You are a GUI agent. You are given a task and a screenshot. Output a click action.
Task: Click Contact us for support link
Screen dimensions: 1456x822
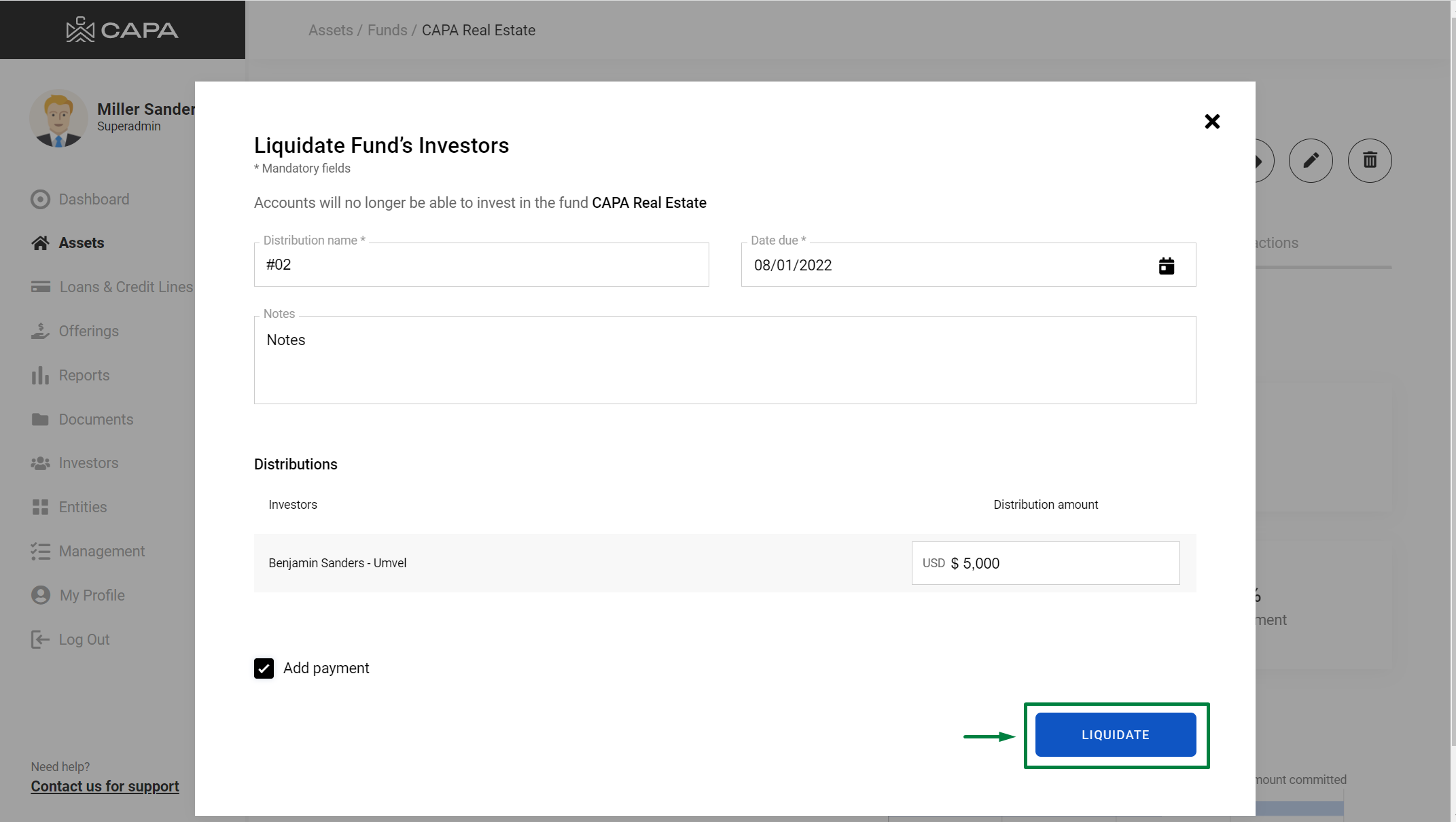[105, 786]
